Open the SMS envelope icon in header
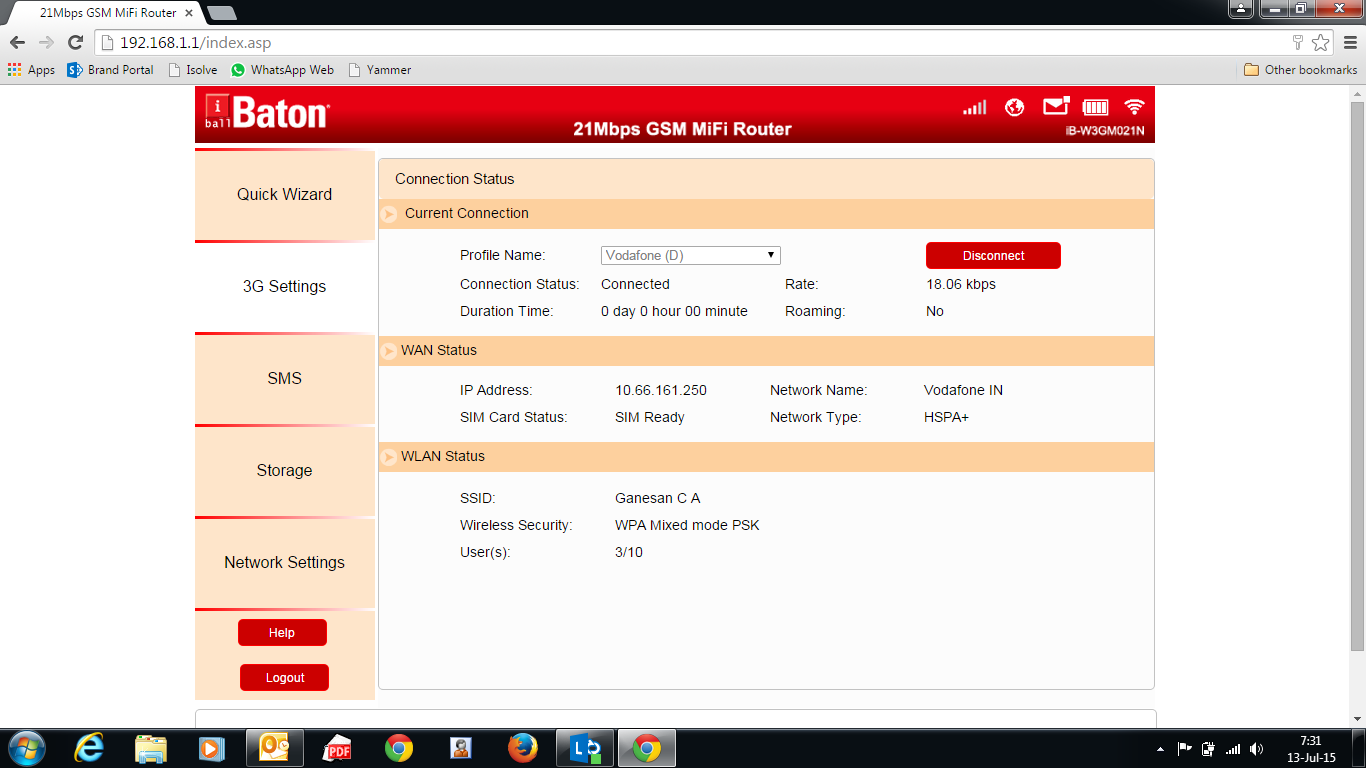The width and height of the screenshot is (1366, 768). pos(1055,106)
